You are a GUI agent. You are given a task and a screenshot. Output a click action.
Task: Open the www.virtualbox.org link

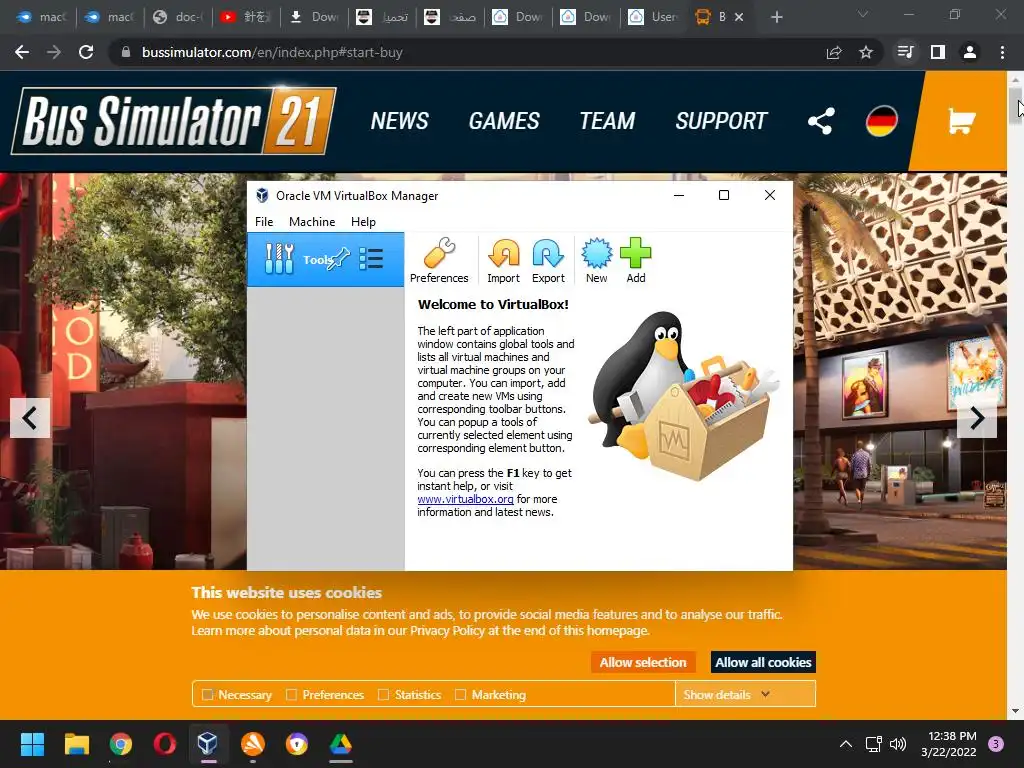tap(465, 499)
